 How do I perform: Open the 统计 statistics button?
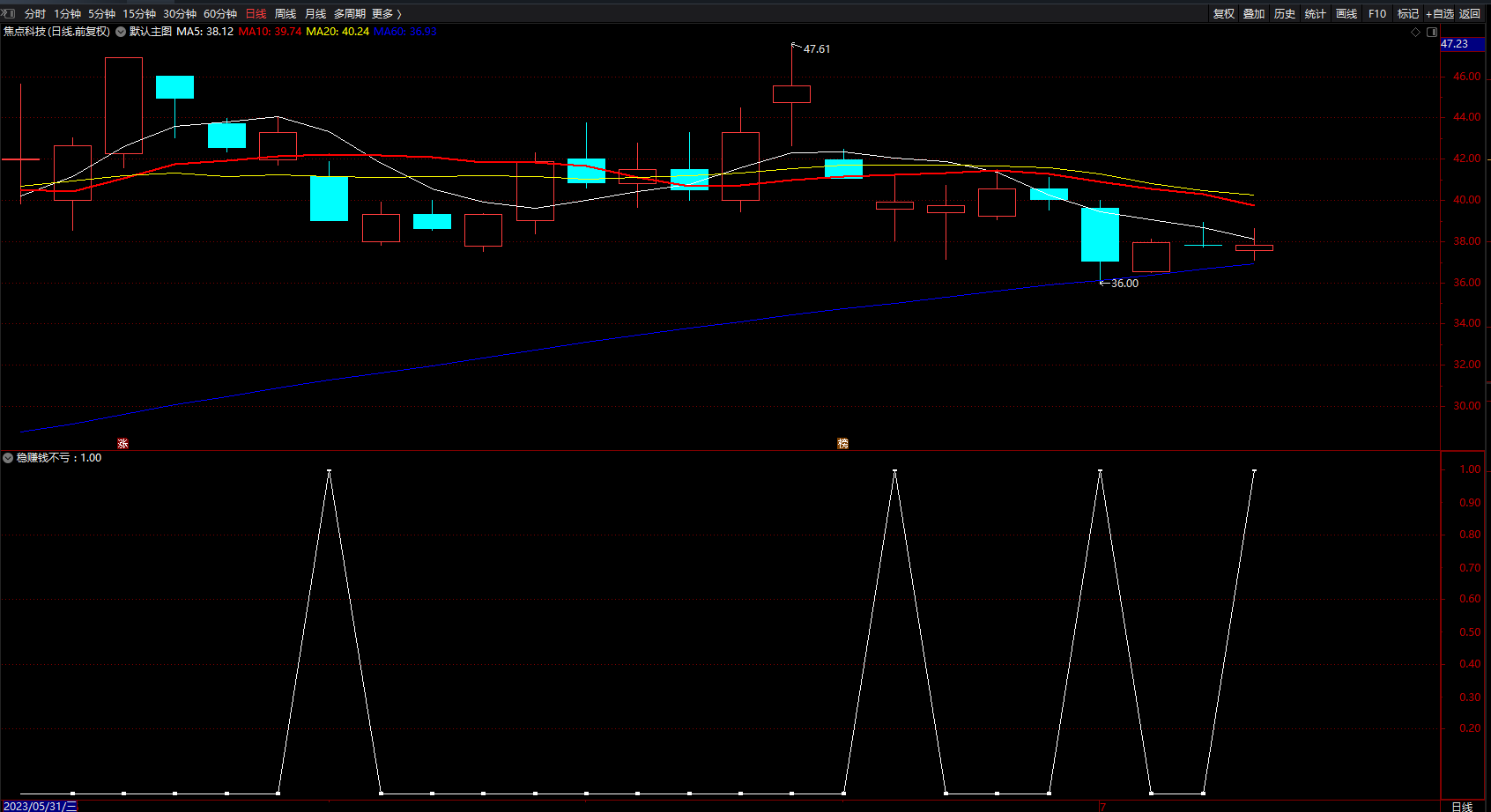pyautogui.click(x=1316, y=14)
